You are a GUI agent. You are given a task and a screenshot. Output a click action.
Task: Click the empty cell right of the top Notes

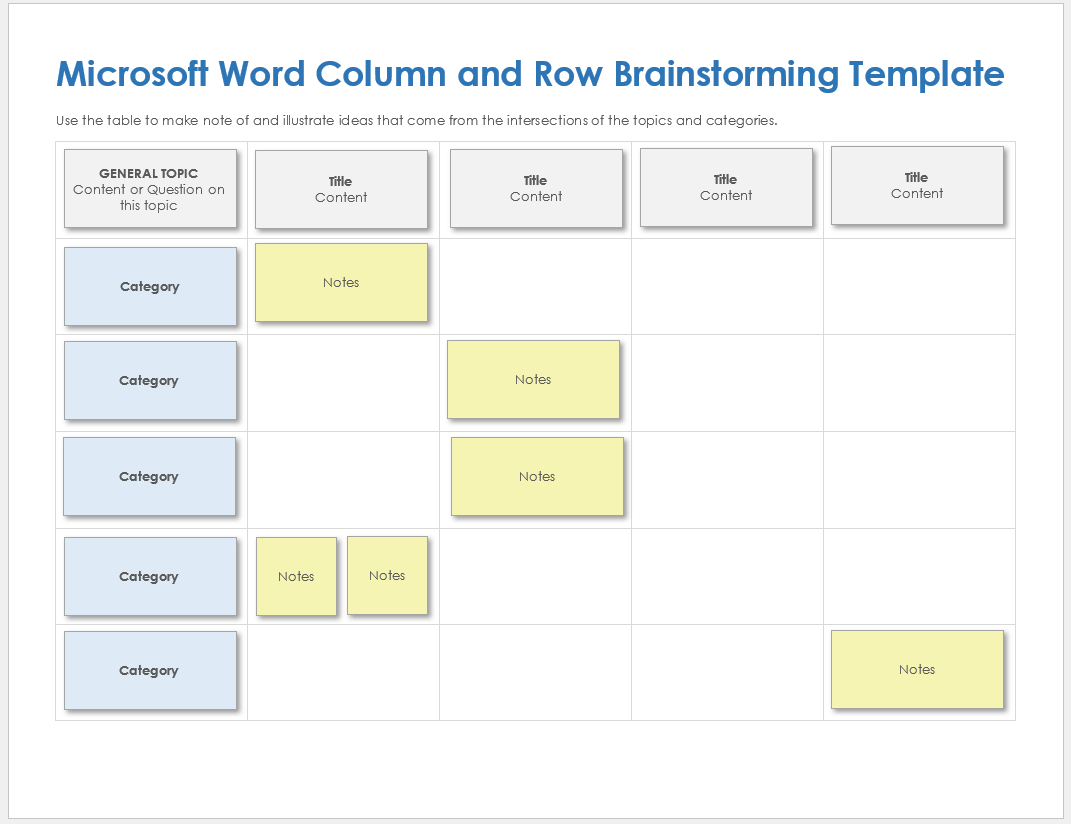[x=536, y=286]
